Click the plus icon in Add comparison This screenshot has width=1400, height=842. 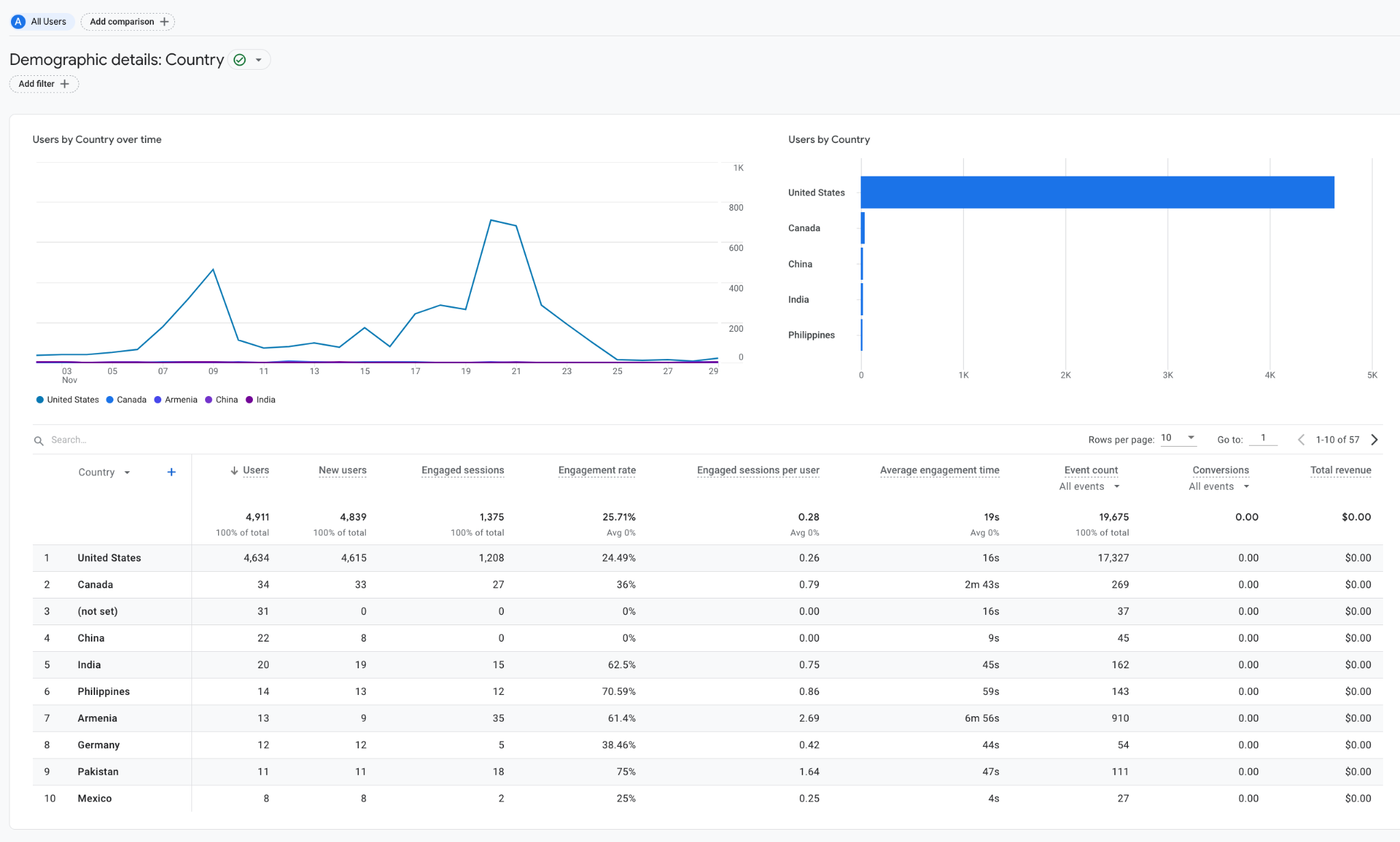(164, 22)
